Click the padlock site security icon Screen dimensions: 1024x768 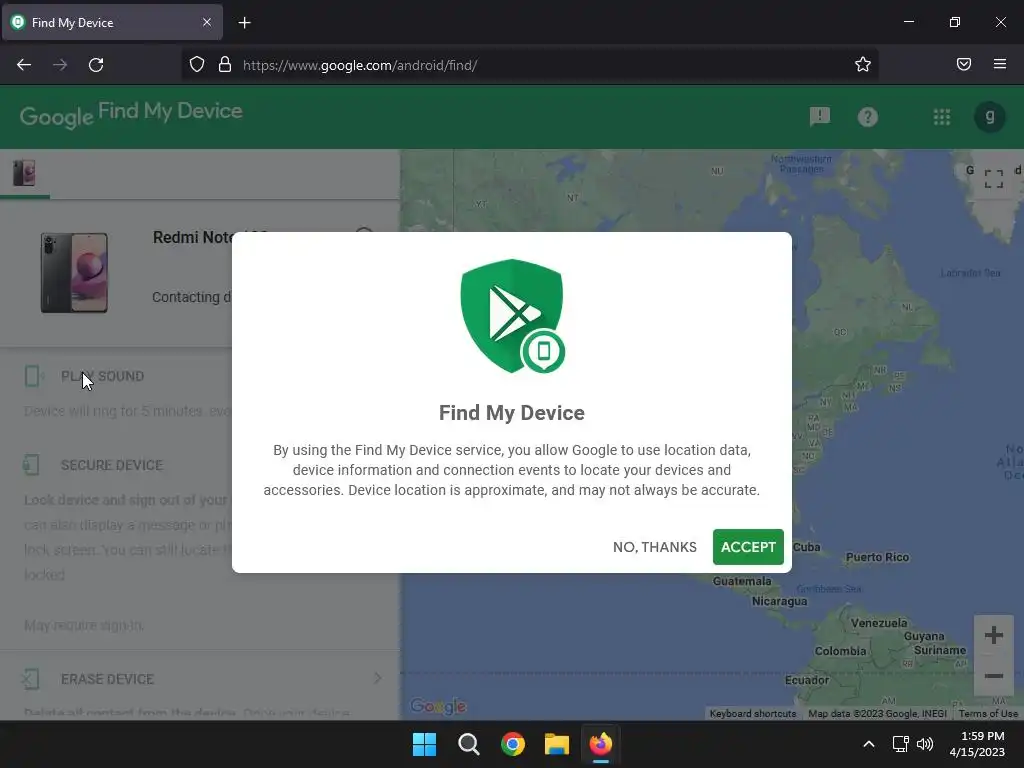click(x=225, y=64)
